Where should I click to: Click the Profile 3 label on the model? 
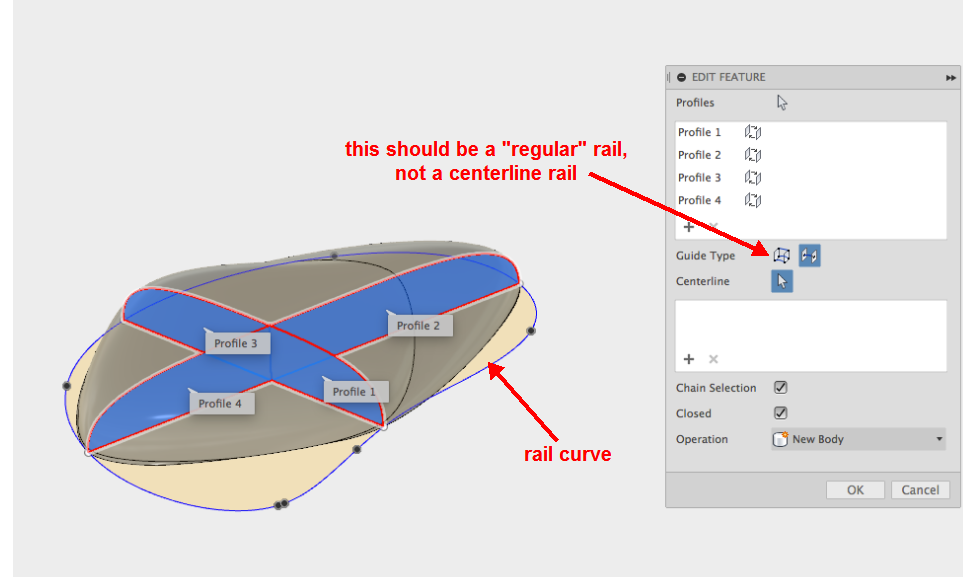[x=237, y=343]
